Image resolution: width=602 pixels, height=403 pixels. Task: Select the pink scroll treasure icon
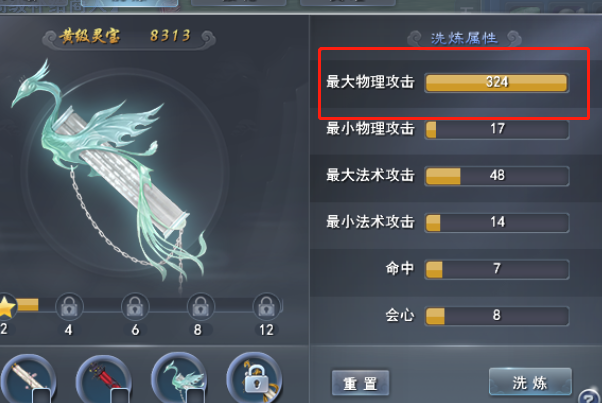pos(28,379)
